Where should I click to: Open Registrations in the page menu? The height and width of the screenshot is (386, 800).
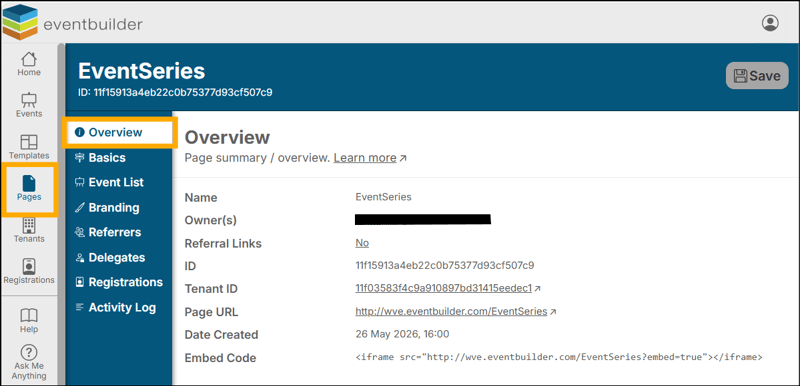tap(119, 282)
